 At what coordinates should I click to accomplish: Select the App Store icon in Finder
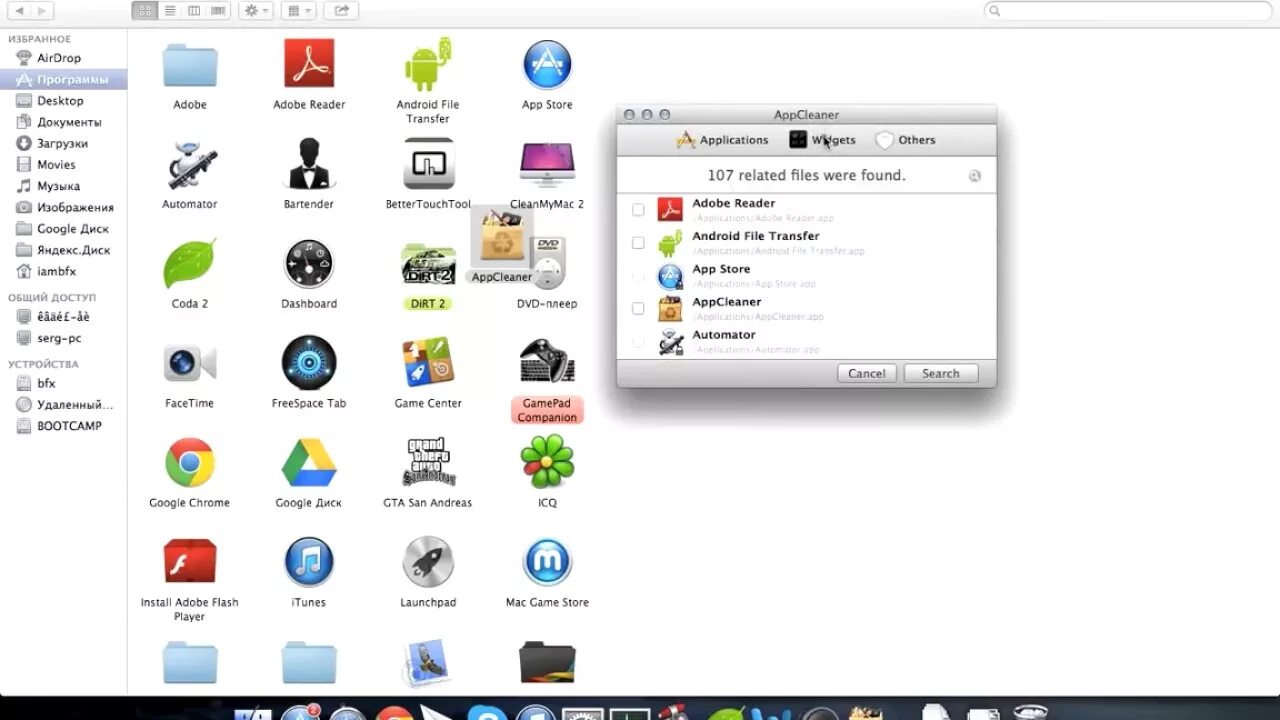tap(547, 64)
